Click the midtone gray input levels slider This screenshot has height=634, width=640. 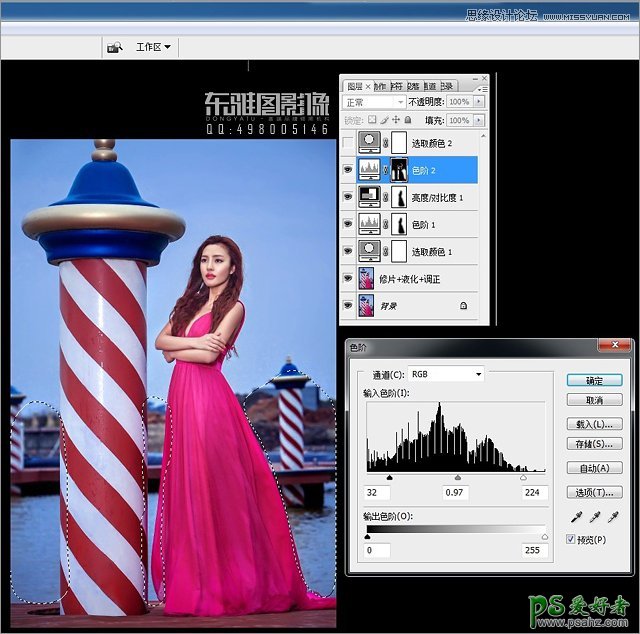tap(458, 479)
